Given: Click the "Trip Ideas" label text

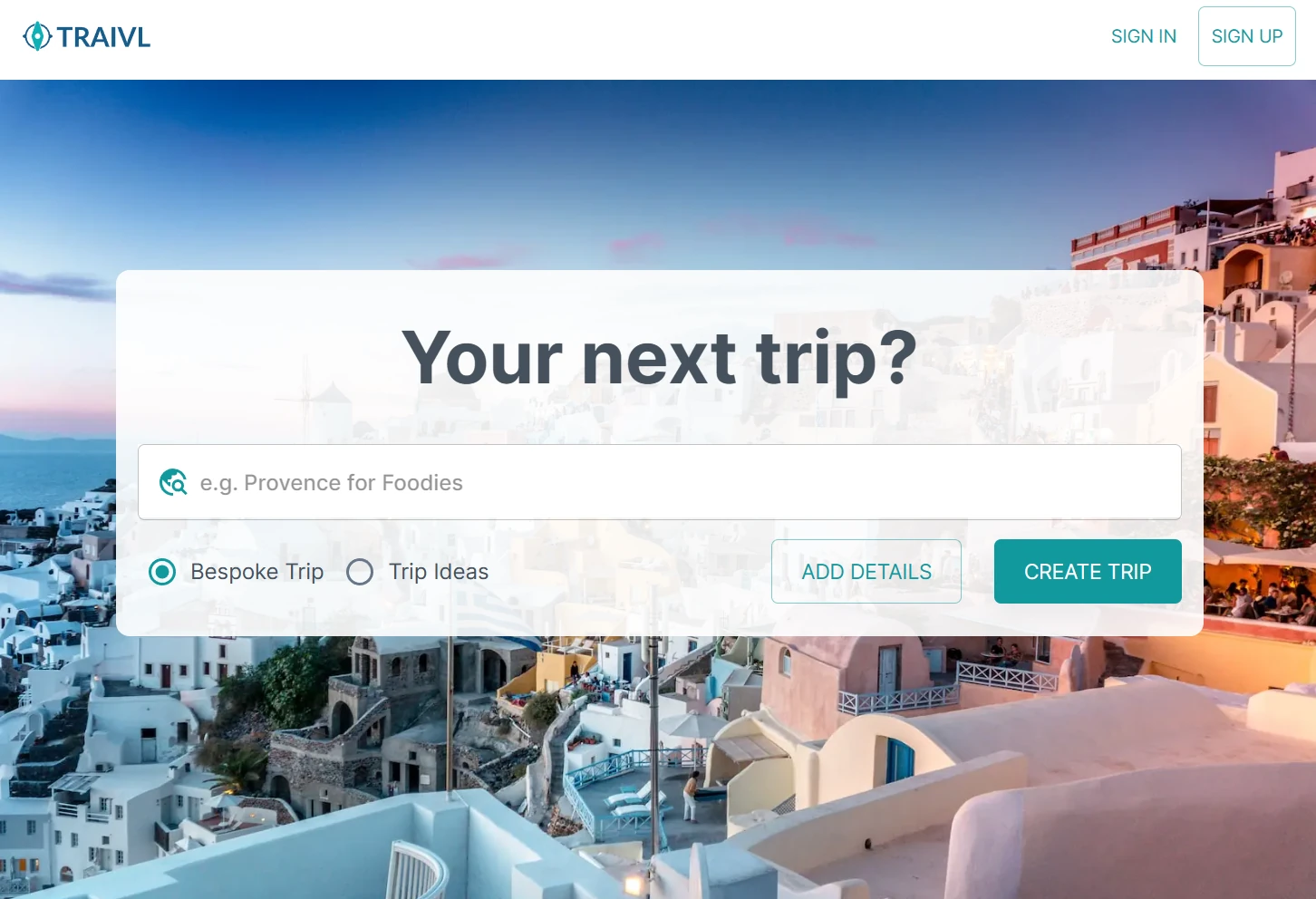Looking at the screenshot, I should pyautogui.click(x=439, y=572).
